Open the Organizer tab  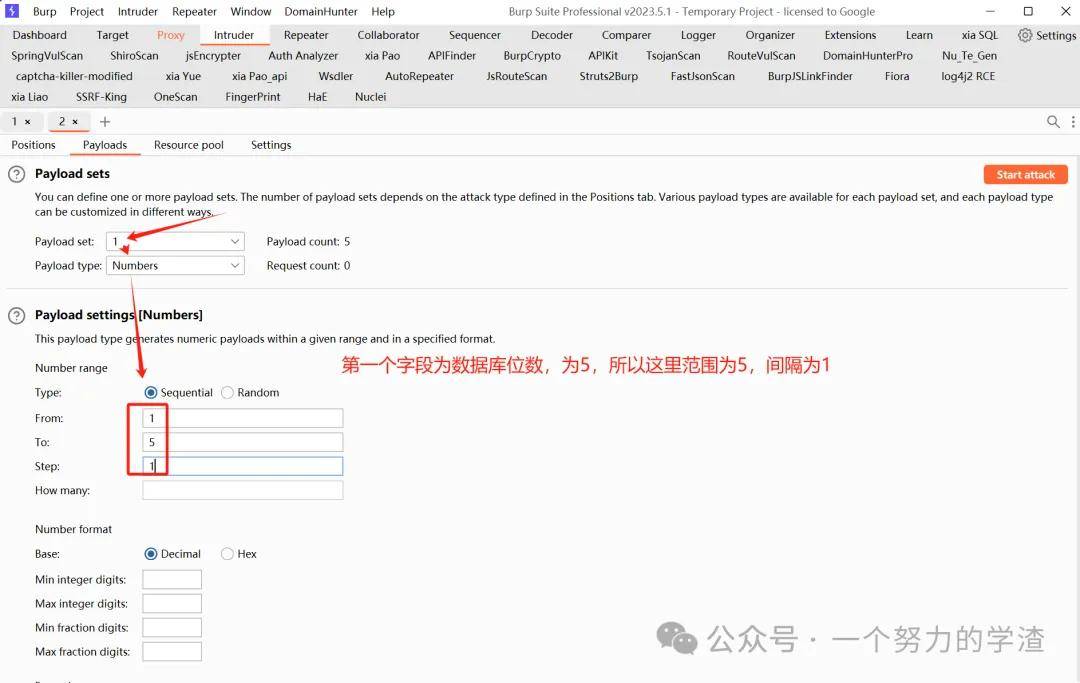770,35
